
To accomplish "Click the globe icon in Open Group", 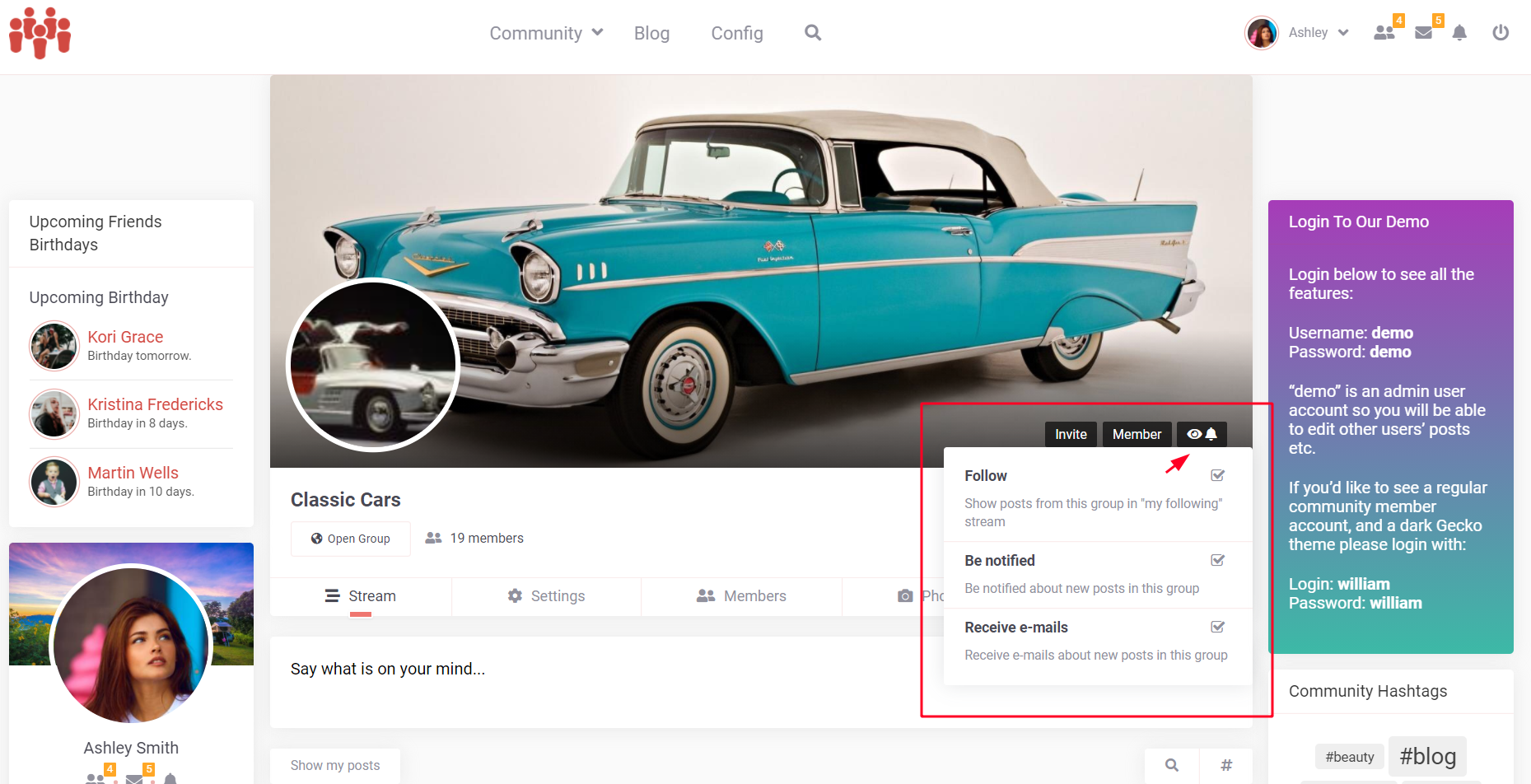I will point(316,539).
